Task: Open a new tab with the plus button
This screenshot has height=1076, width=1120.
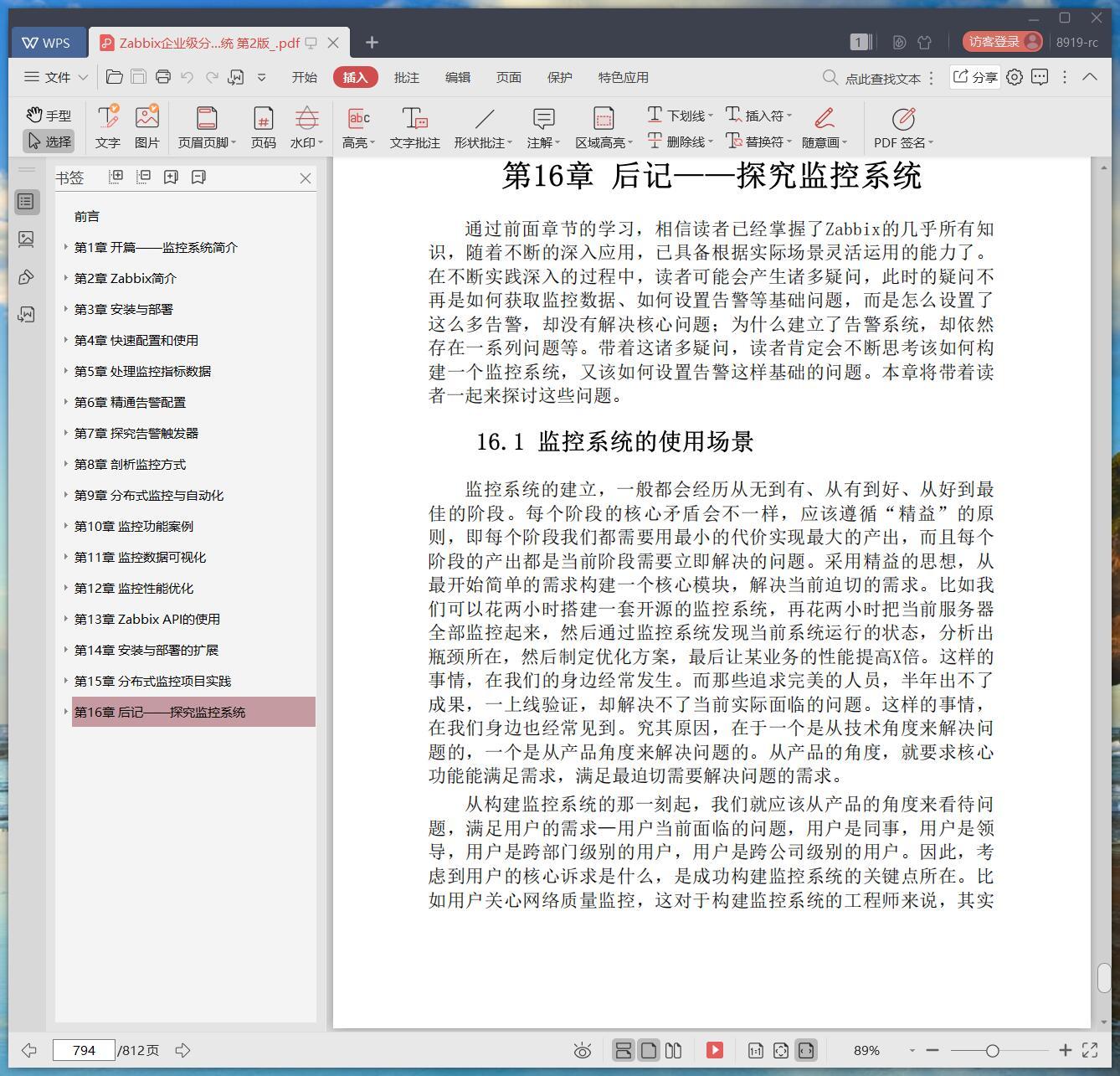Action: pos(372,42)
